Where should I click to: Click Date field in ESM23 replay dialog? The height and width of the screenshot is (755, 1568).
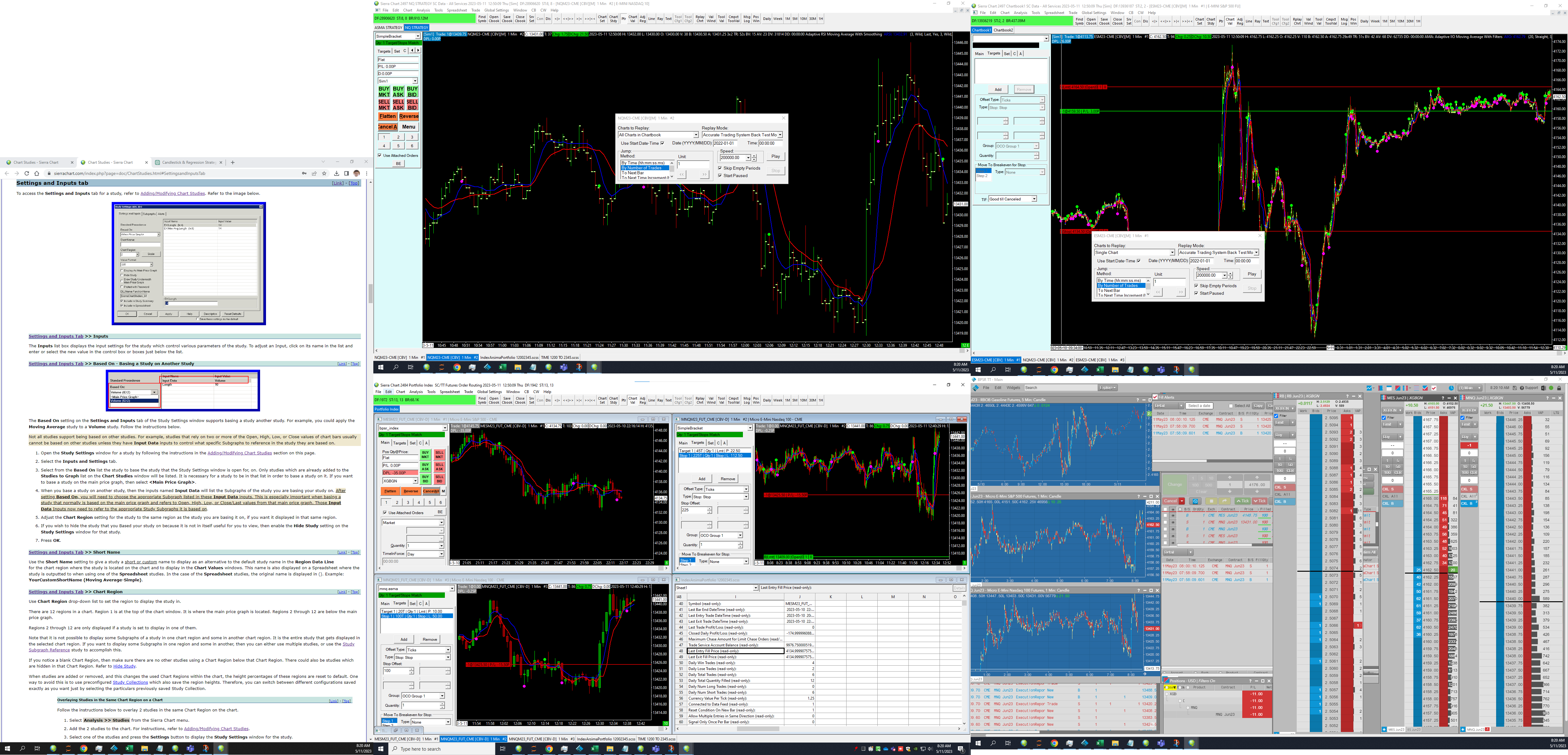1202,260
